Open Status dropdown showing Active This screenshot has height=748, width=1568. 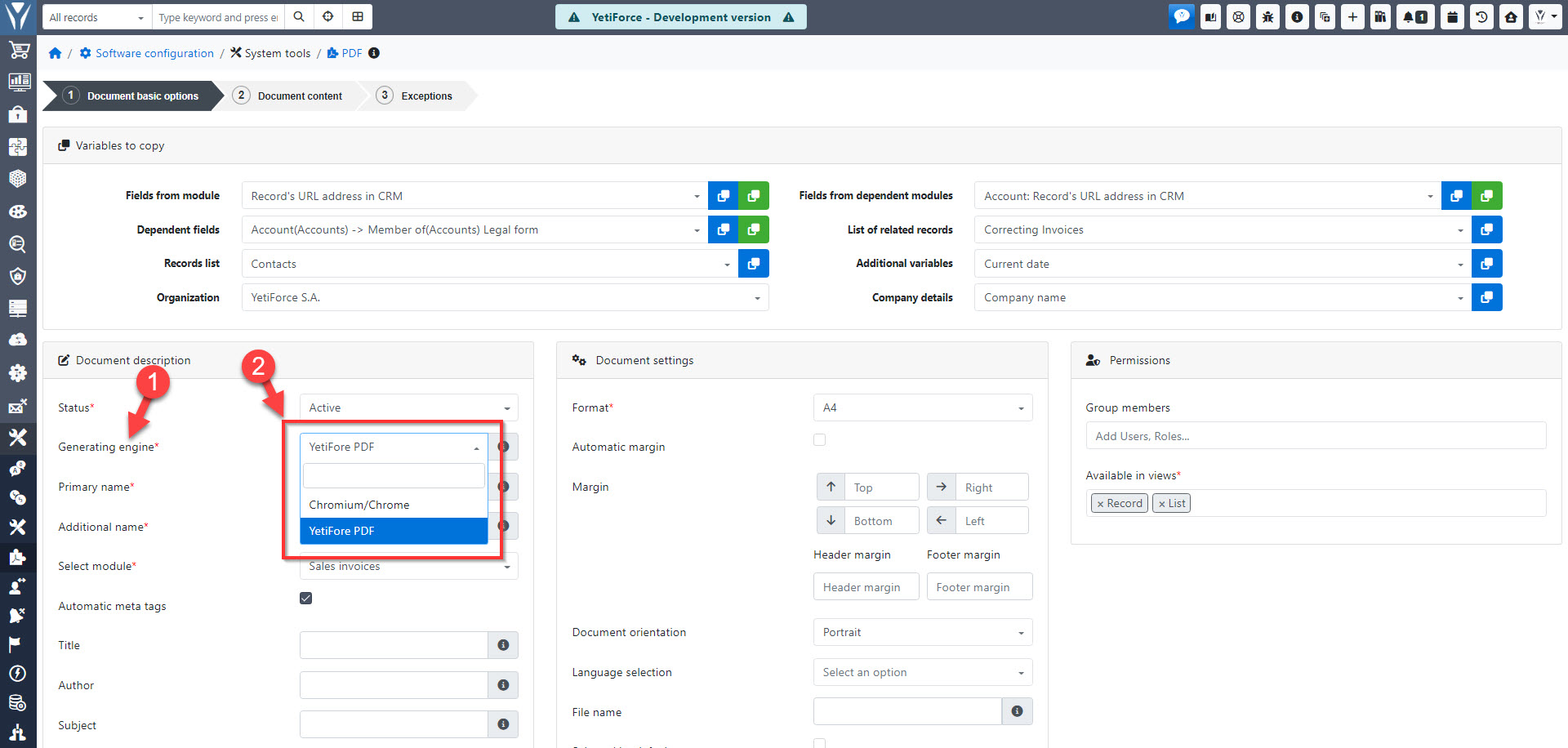[x=408, y=407]
